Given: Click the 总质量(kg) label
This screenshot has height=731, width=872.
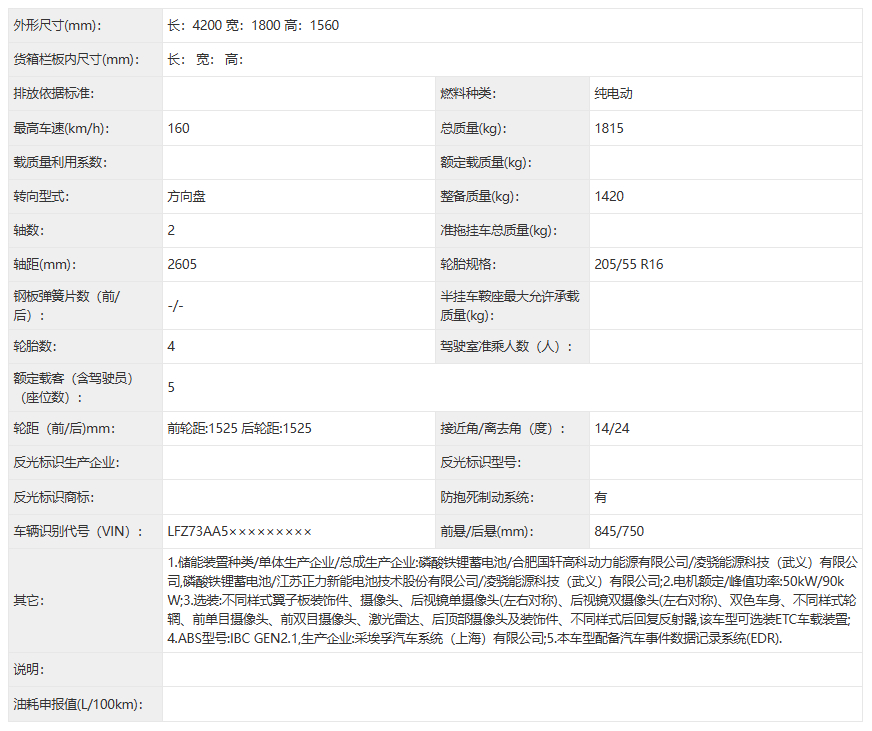Looking at the screenshot, I should coord(473,128).
